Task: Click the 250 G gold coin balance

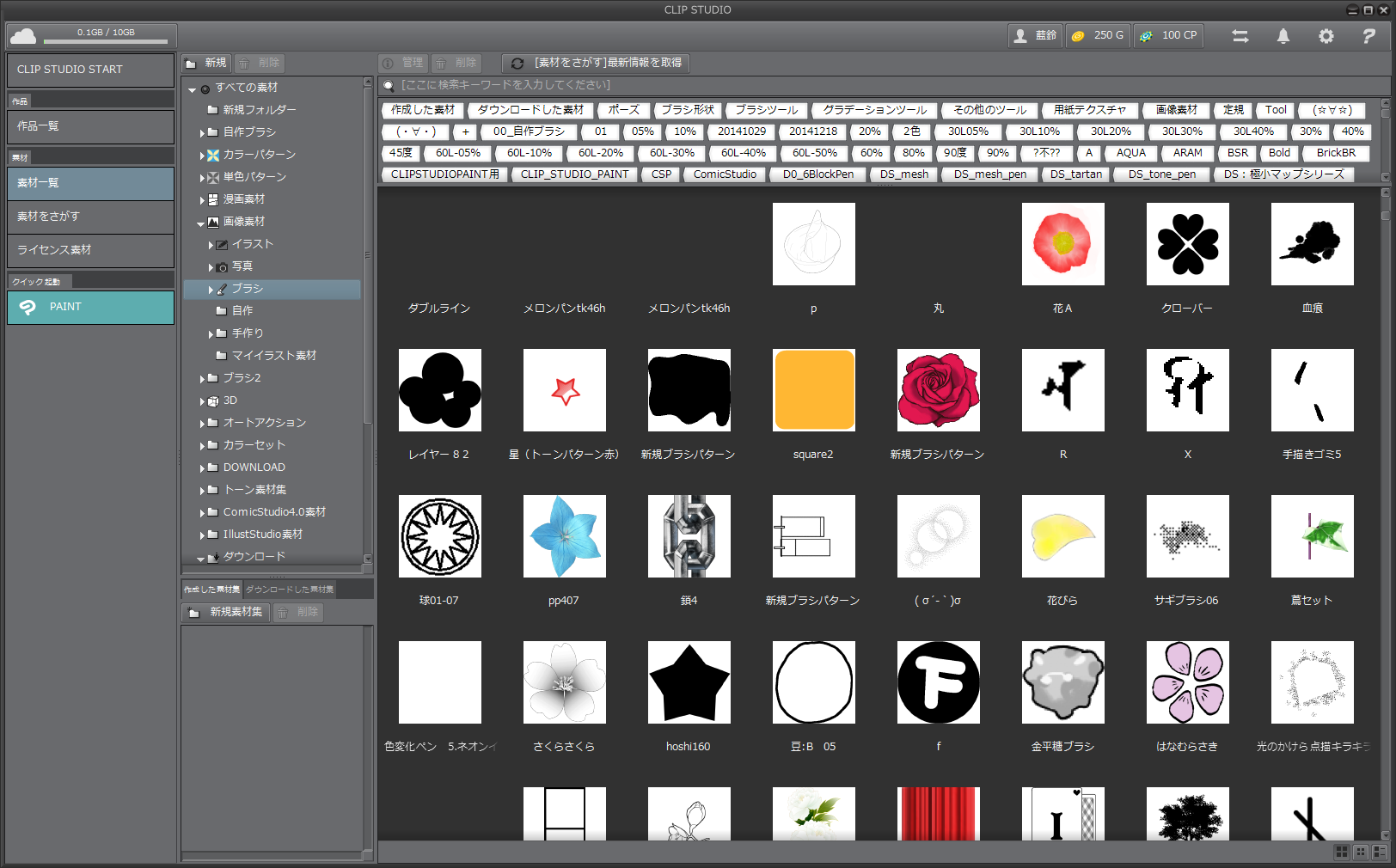Action: click(x=1098, y=36)
